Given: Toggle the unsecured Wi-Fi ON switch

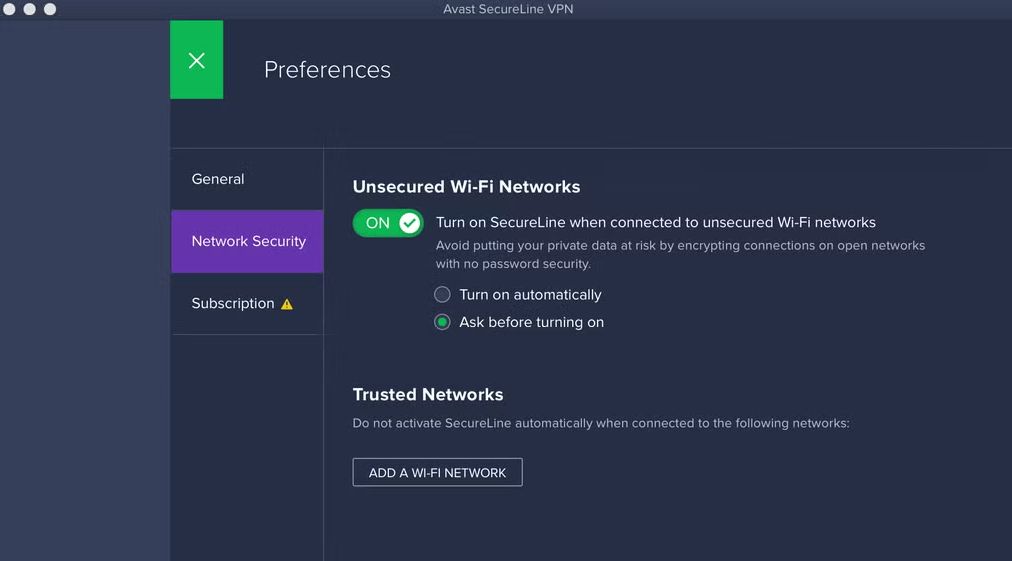Looking at the screenshot, I should (x=388, y=223).
